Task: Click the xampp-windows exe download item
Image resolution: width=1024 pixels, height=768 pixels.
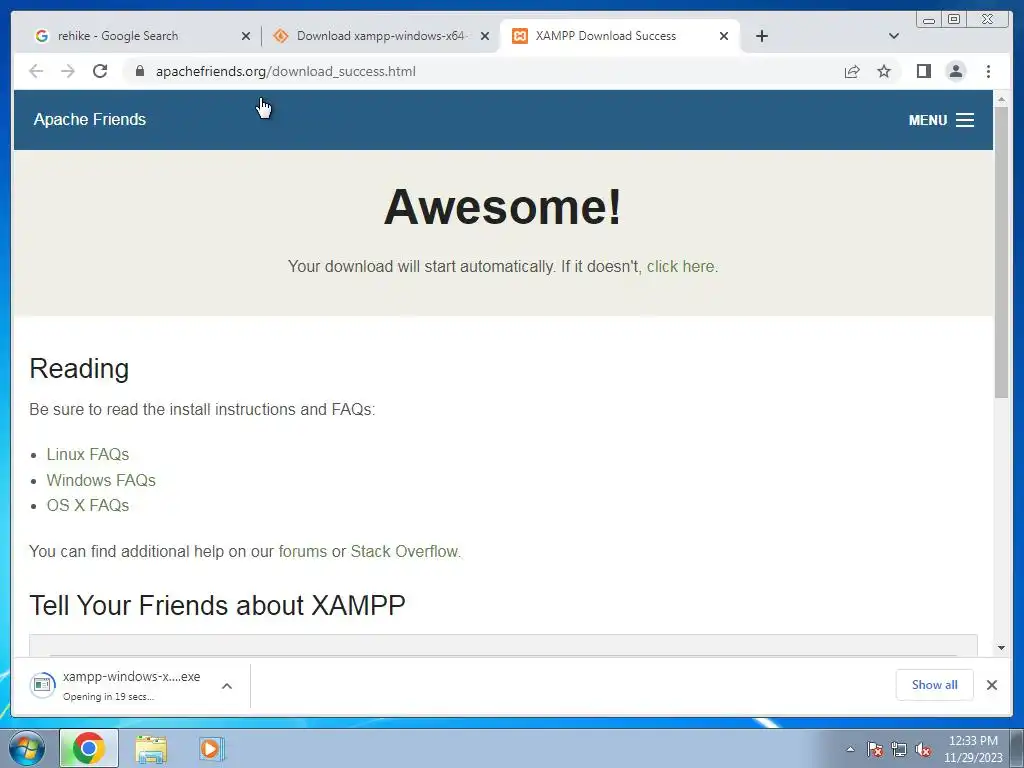Action: coord(117,686)
